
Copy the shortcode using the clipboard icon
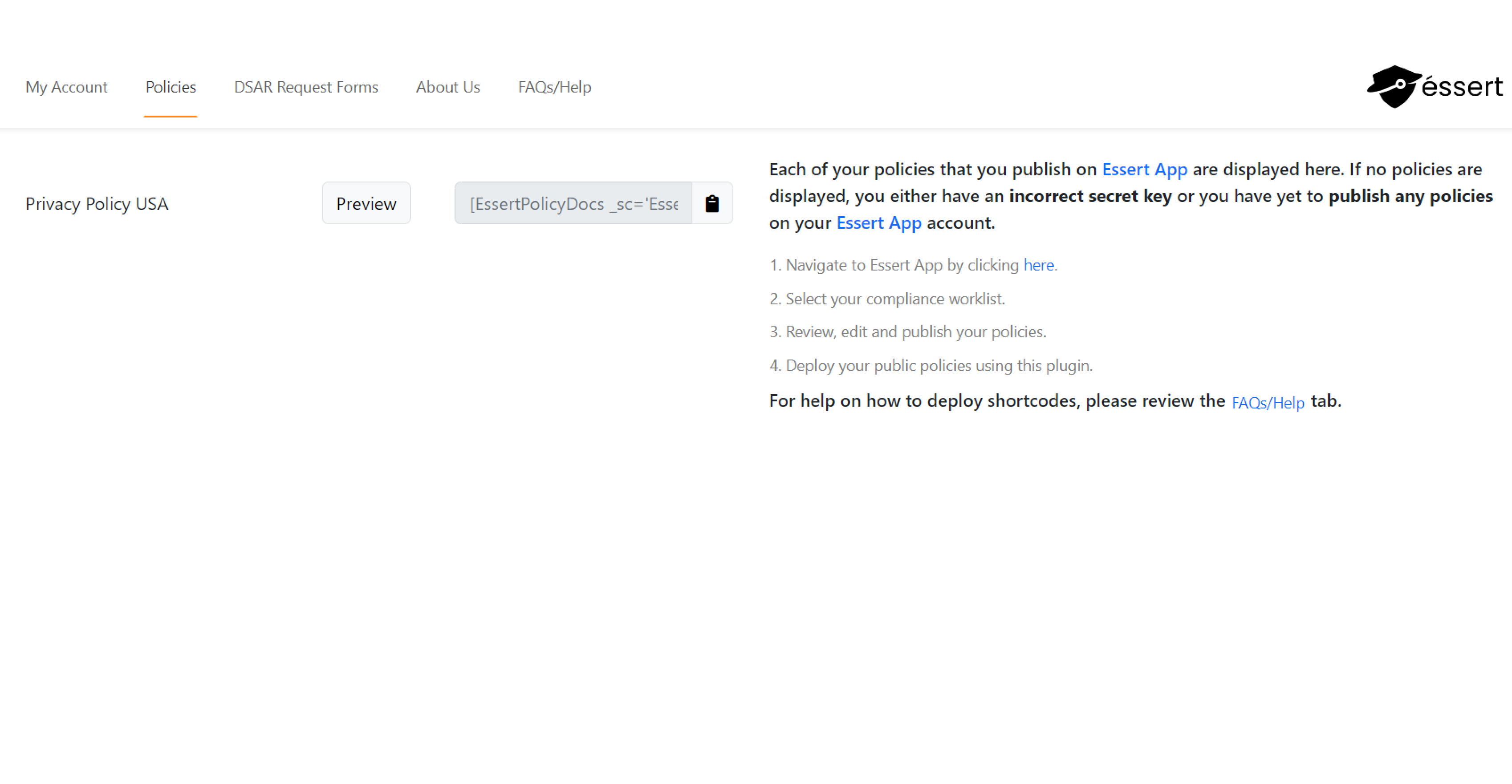[x=712, y=203]
